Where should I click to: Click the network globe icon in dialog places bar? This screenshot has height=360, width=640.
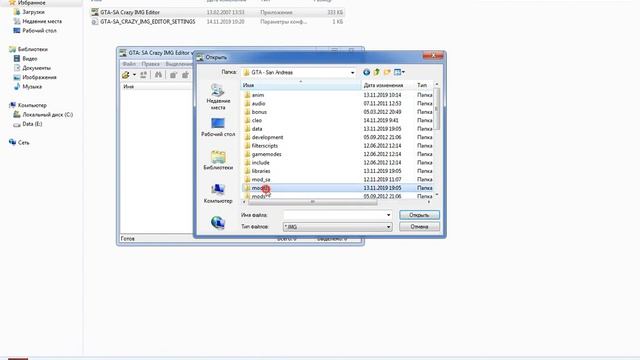(218, 222)
